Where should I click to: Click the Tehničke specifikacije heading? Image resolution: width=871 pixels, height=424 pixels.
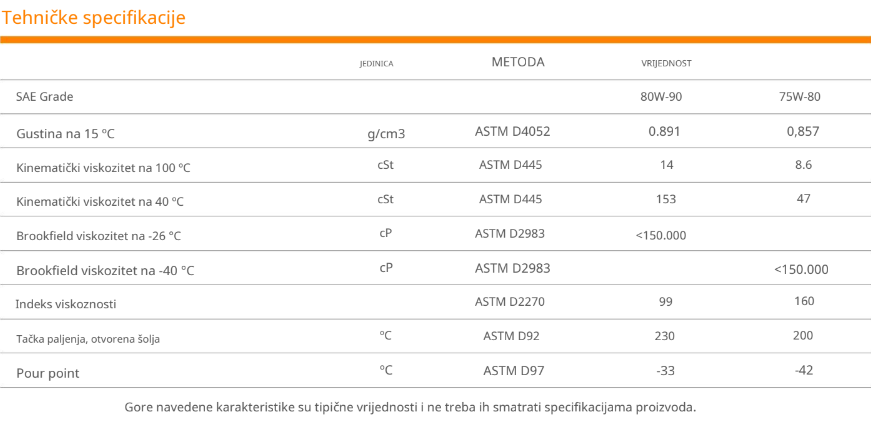coord(94,18)
